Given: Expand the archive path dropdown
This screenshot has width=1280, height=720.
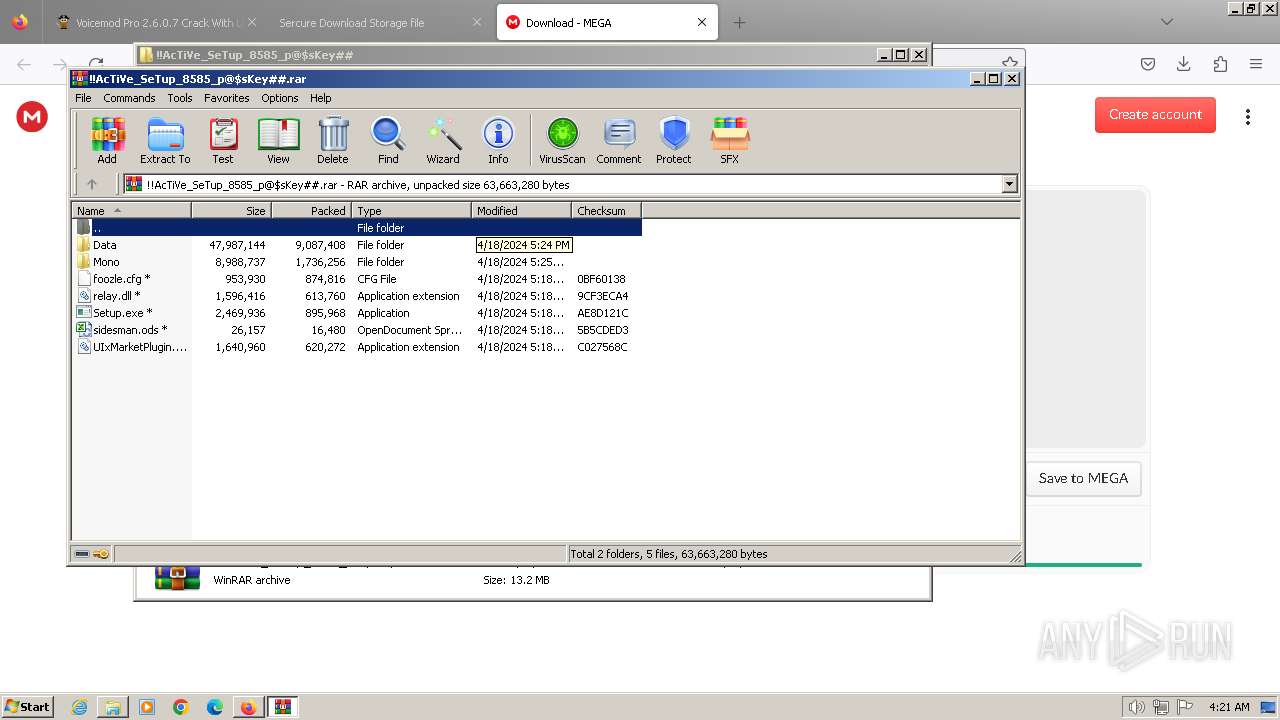Looking at the screenshot, I should pyautogui.click(x=1009, y=184).
